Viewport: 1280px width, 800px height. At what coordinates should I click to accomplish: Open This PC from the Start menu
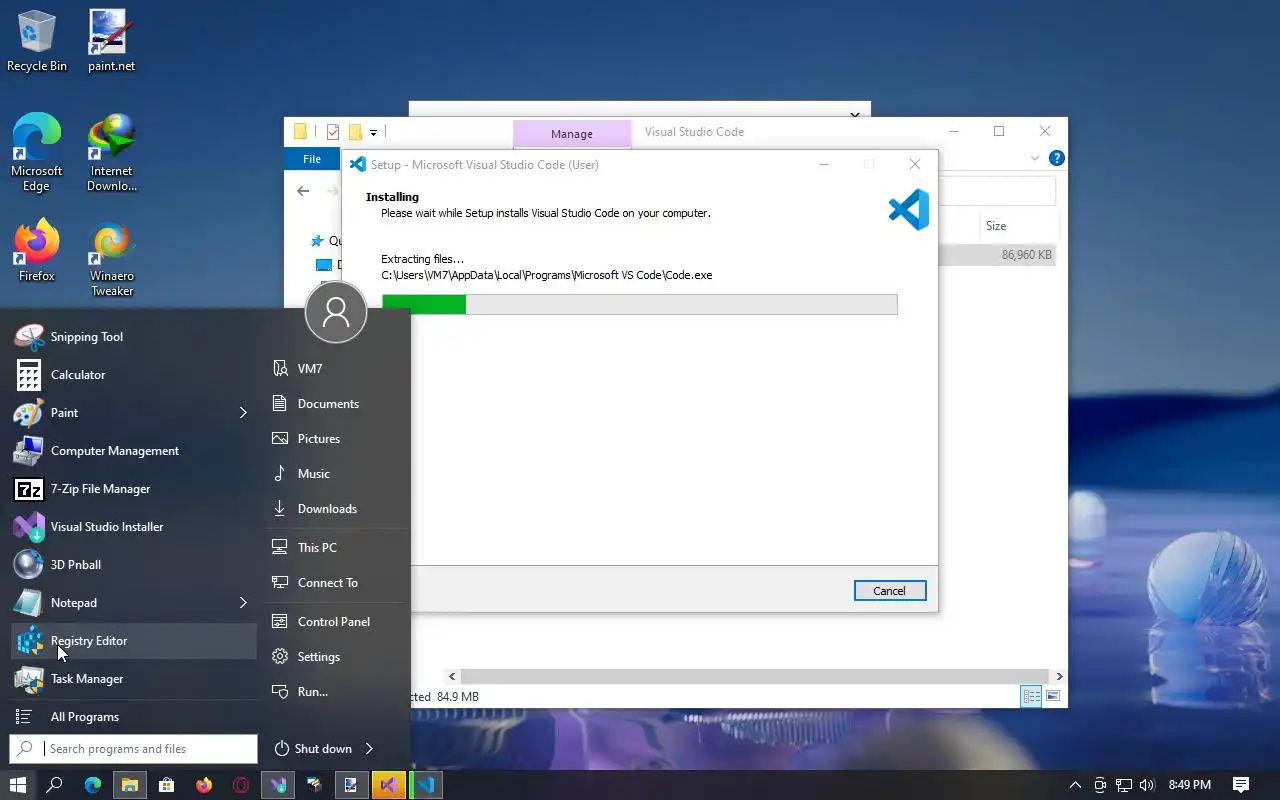[336, 548]
